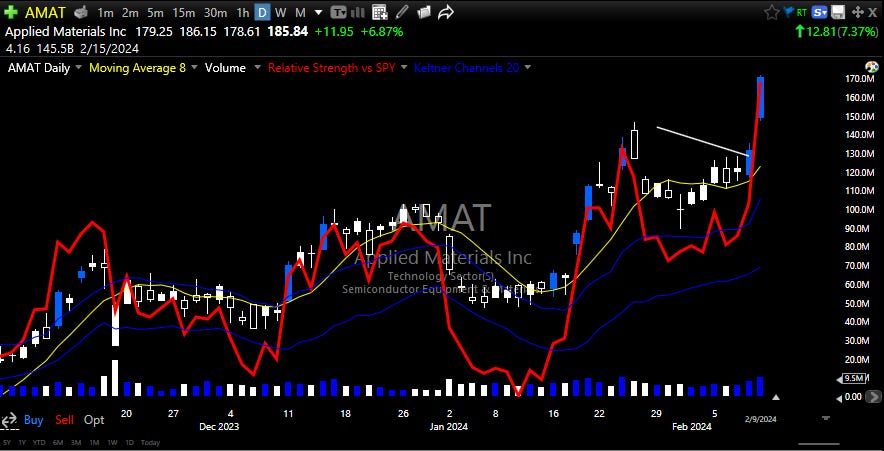Click the 12.81(7.37%) gain readout
884x451 pixels.
point(836,32)
